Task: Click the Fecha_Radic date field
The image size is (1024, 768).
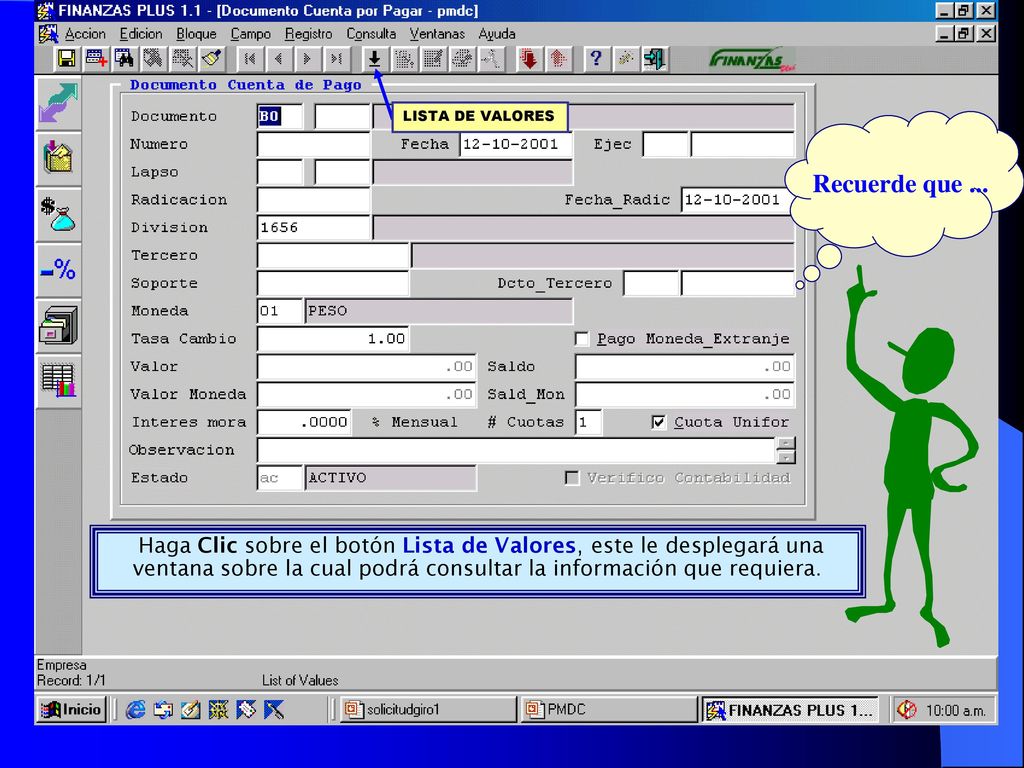Action: point(737,200)
